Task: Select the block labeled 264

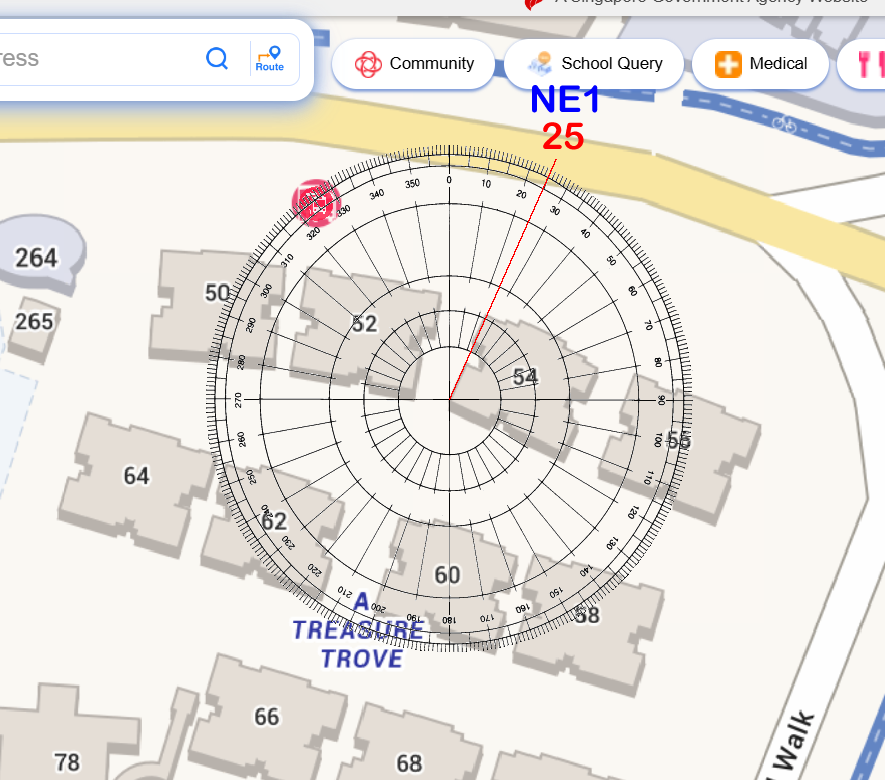Action: coord(36,258)
